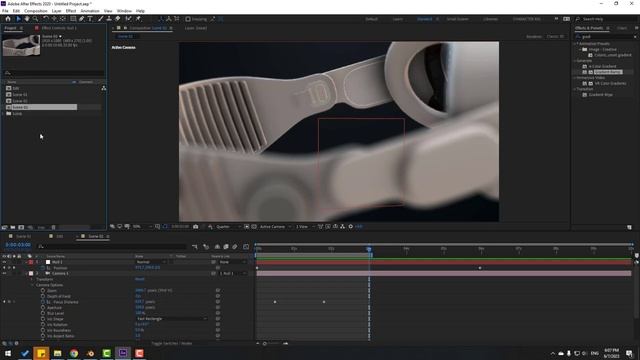Toggle visibility eye of Null 1 layer

[x=4, y=262]
